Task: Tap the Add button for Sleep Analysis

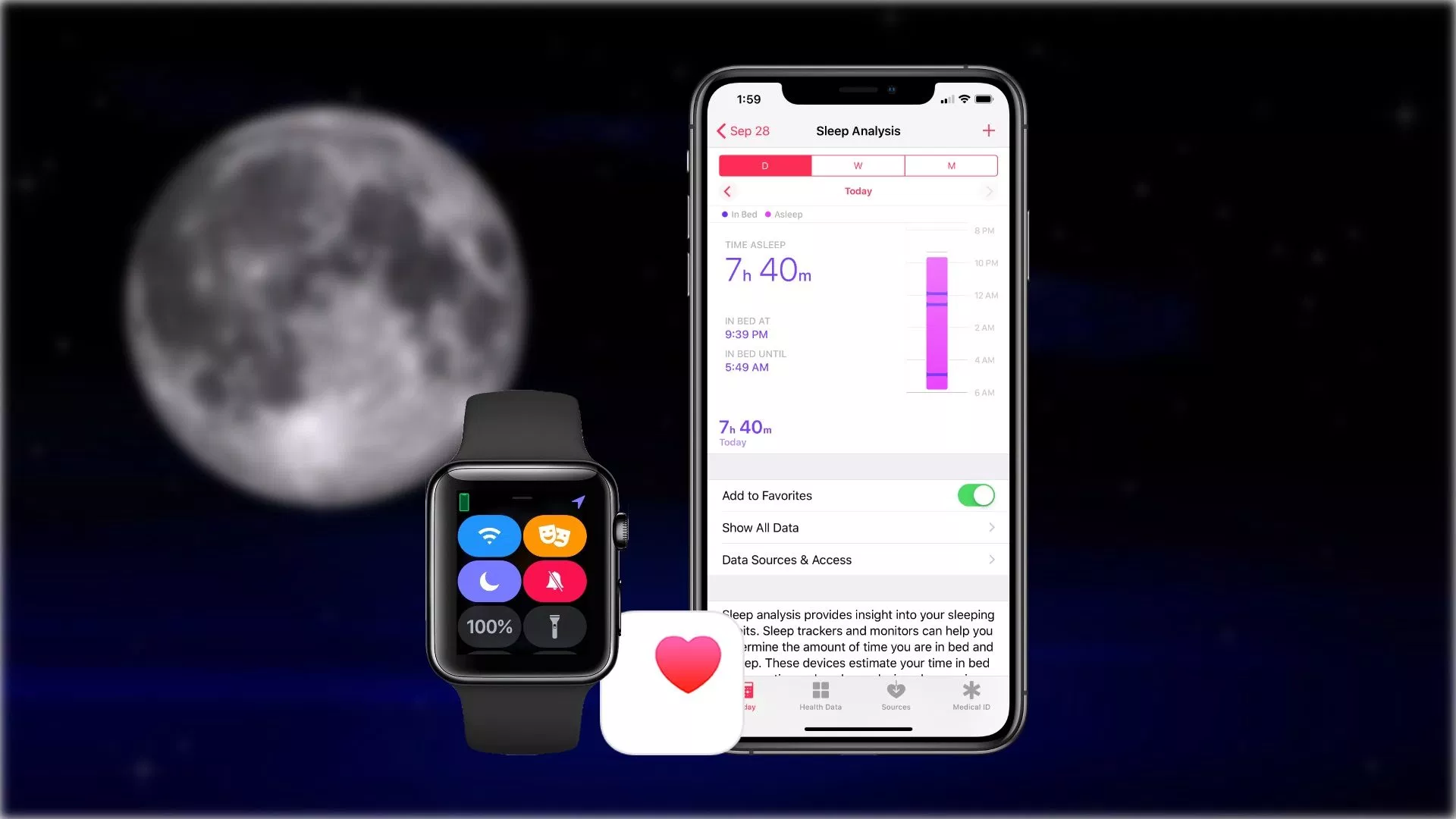Action: (x=988, y=130)
